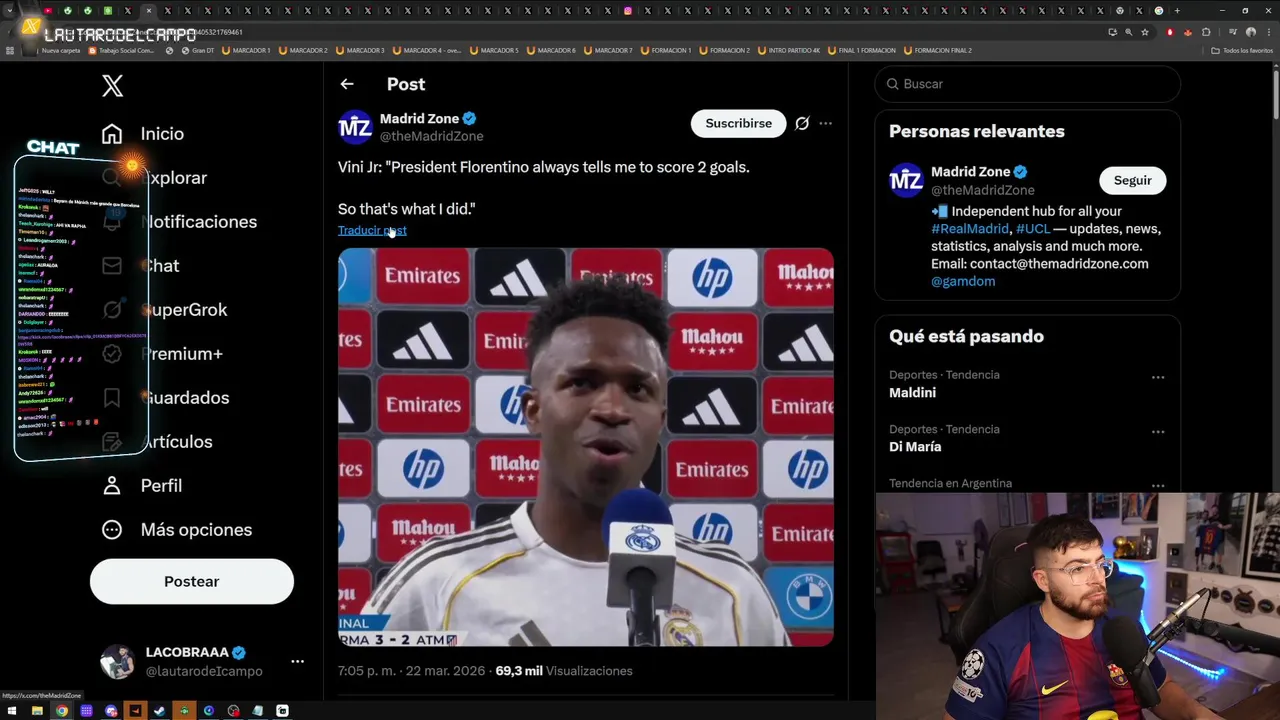Go back with the Post arrow
Viewport: 1280px width, 720px height.
coord(347,84)
